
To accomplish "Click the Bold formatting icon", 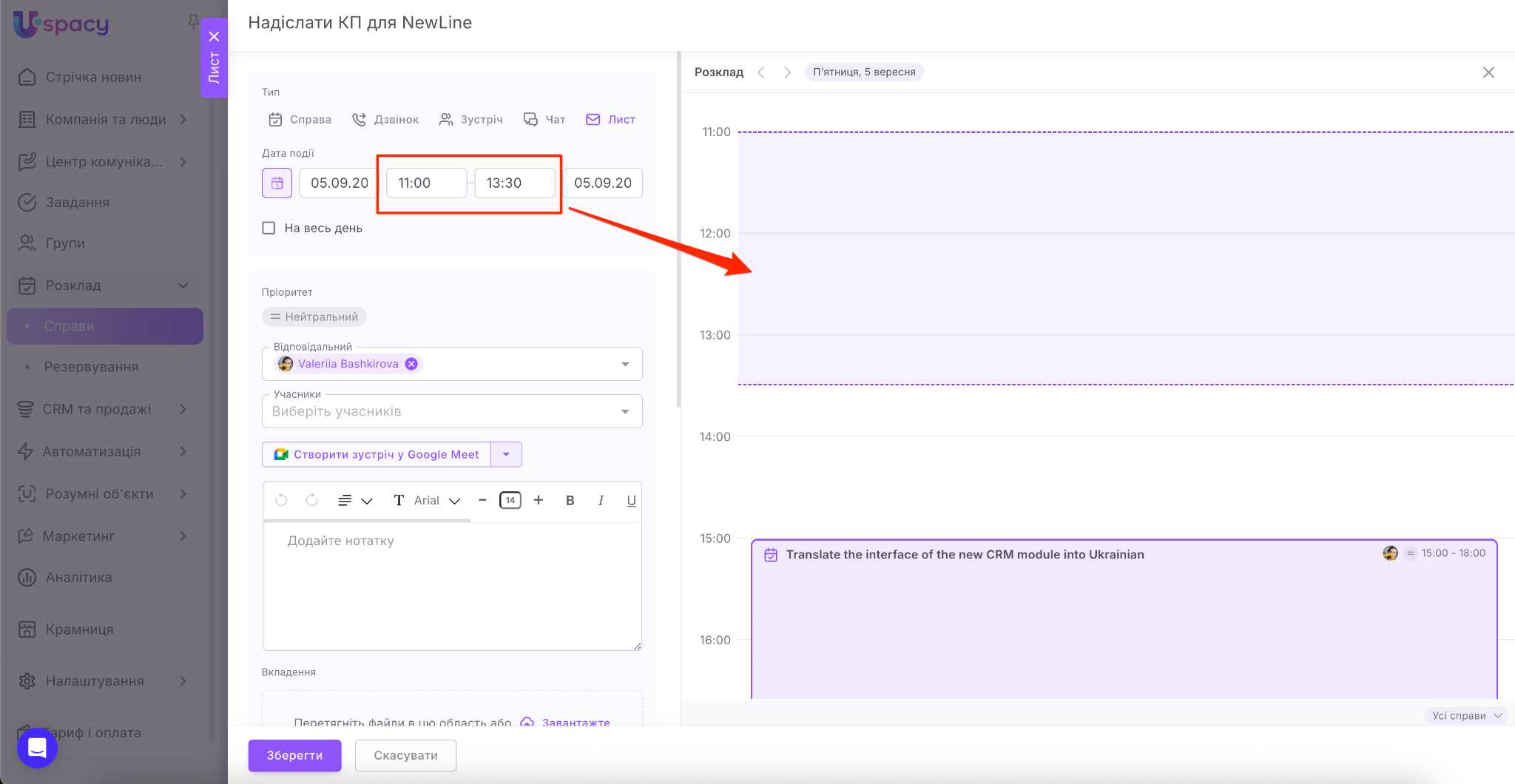I will click(x=570, y=501).
